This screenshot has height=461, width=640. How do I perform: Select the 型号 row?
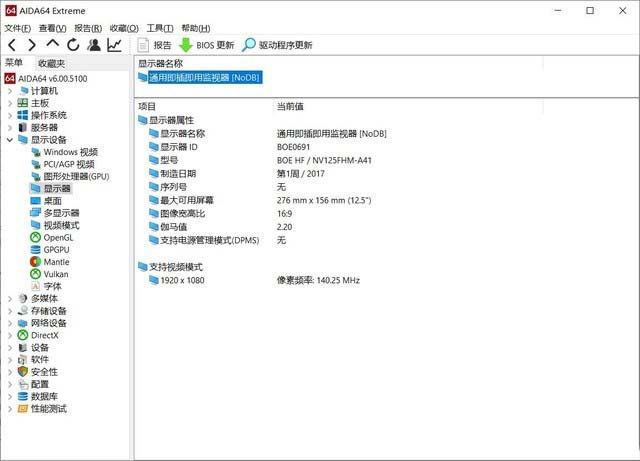point(164,160)
